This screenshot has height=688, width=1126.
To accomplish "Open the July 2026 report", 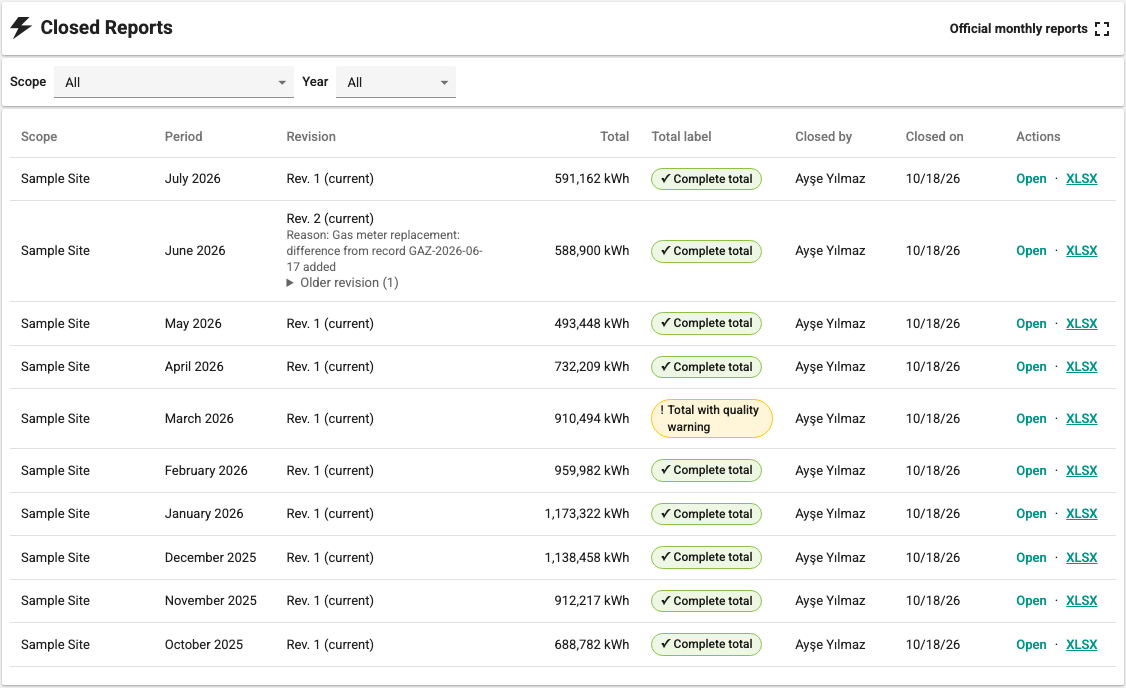I will (x=1030, y=179).
